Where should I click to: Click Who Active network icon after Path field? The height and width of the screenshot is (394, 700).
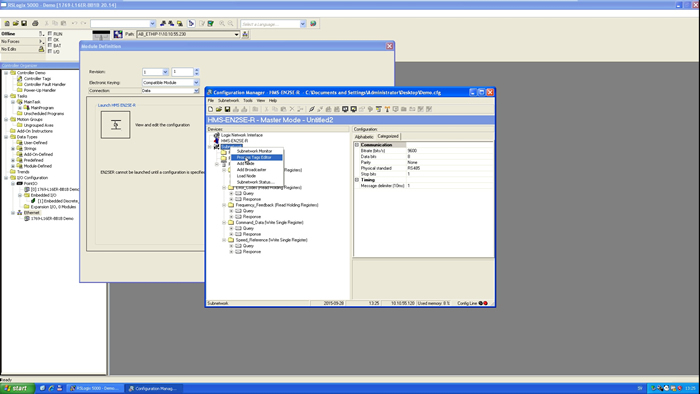(245, 34)
